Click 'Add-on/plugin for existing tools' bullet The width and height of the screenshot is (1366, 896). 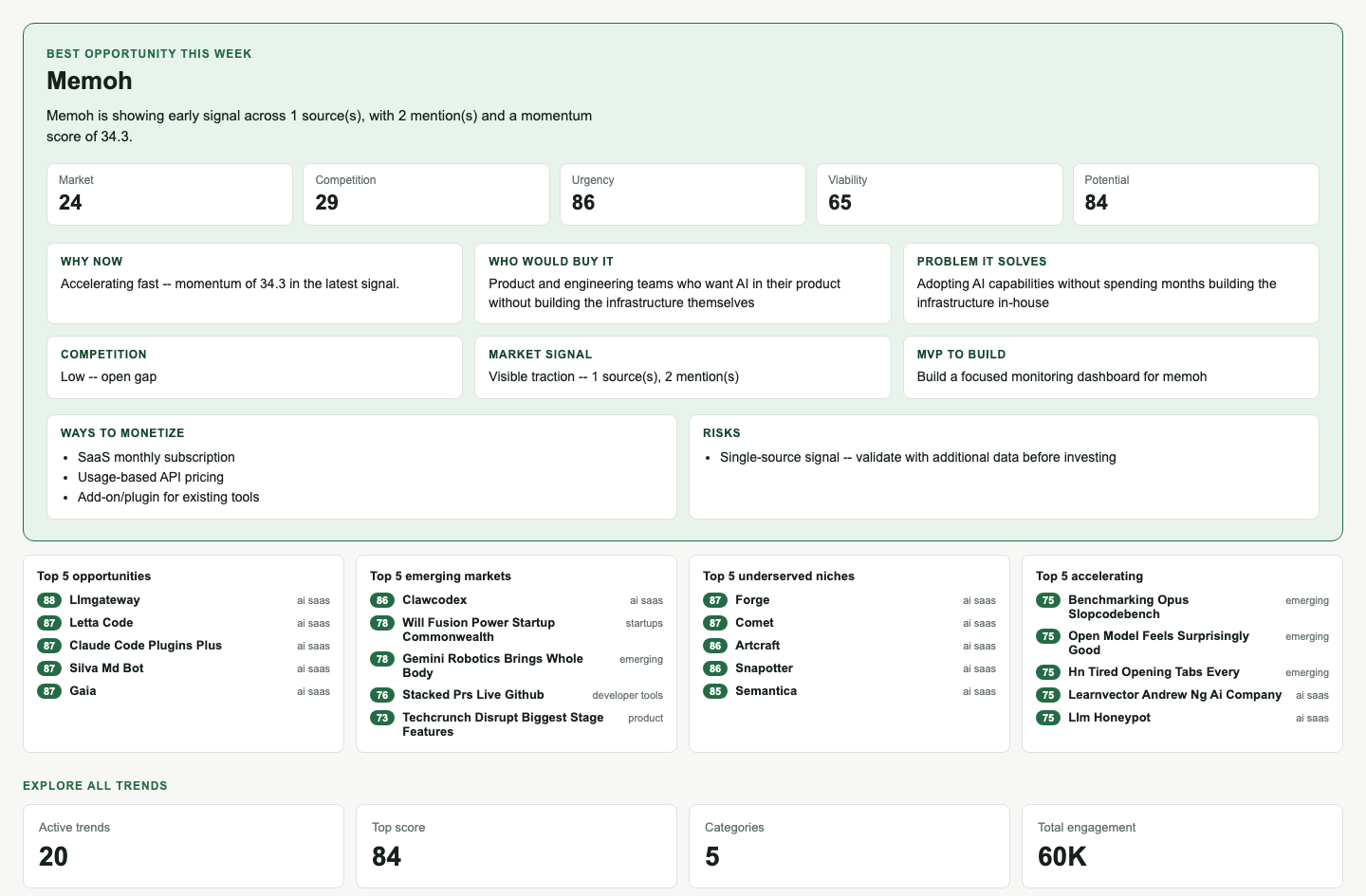[168, 497]
